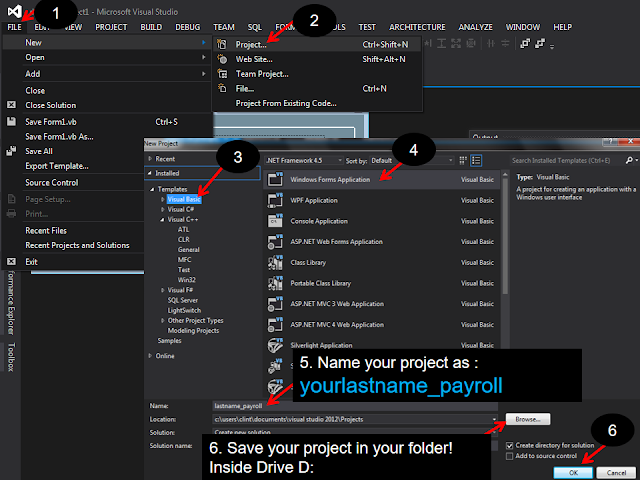Choose Team Project... from the New submenu
The height and width of the screenshot is (480, 640).
[317, 74]
